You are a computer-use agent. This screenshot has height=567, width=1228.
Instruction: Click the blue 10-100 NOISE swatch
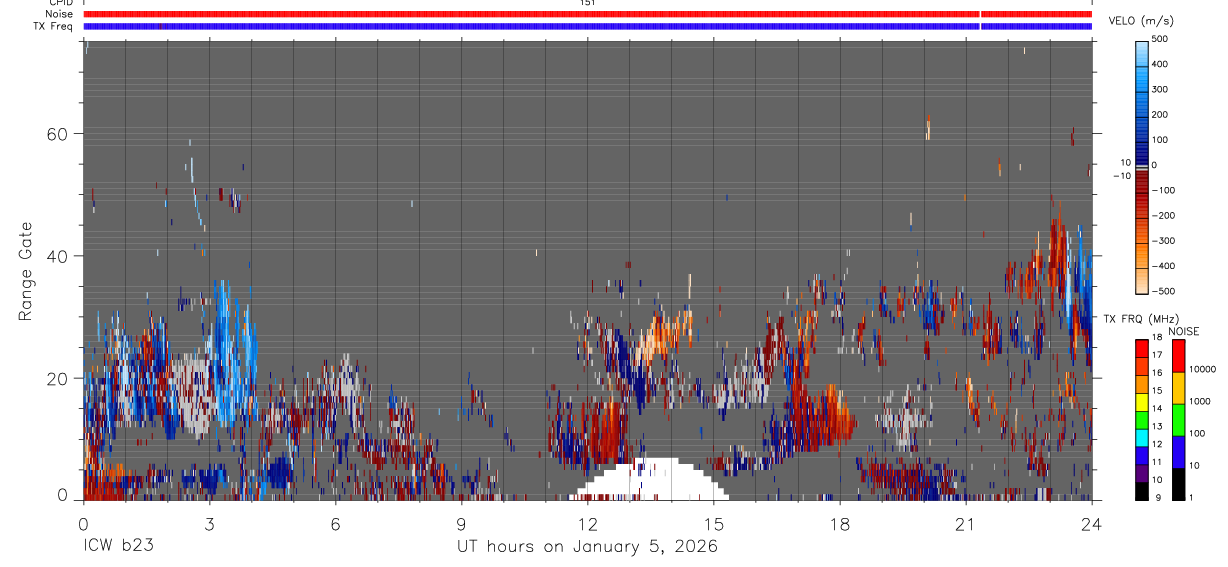coord(1177,452)
